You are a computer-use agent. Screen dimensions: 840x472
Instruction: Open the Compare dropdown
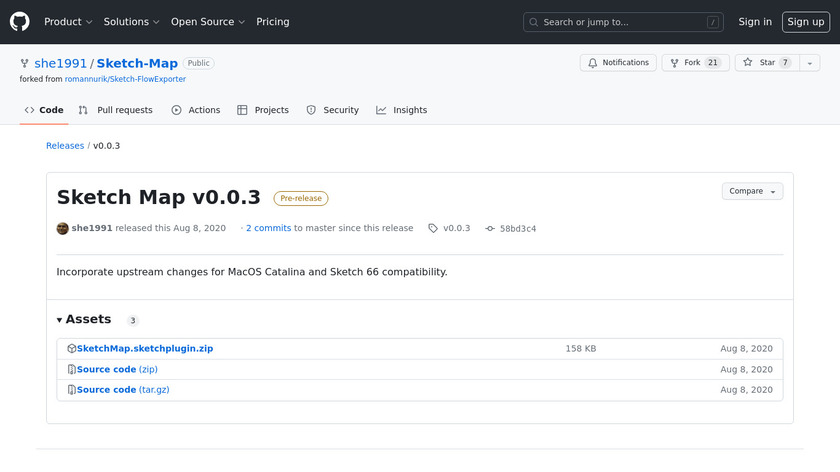(x=752, y=191)
